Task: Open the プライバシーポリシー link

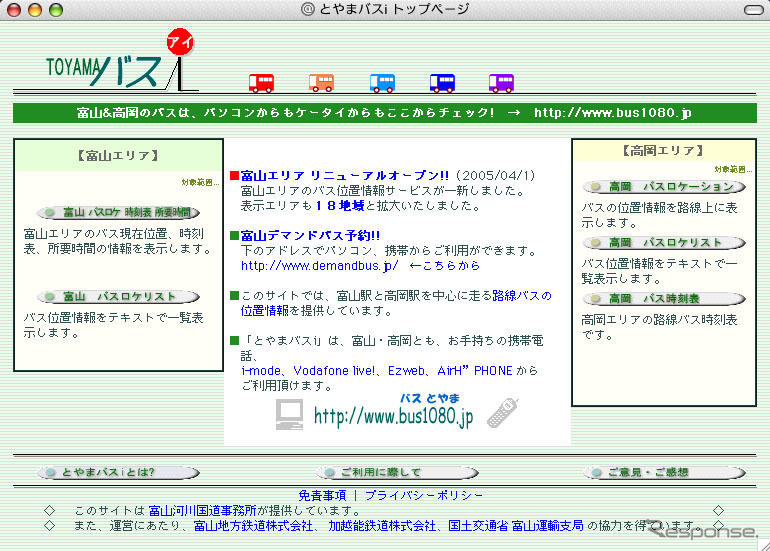Action: (x=423, y=495)
